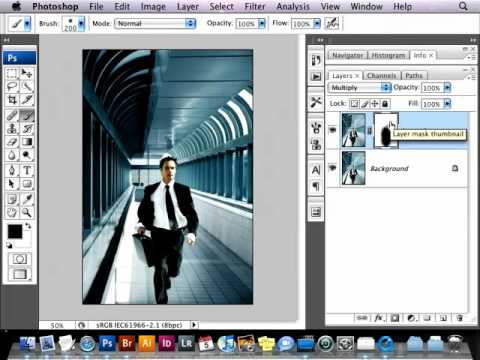Image resolution: width=480 pixels, height=360 pixels.
Task: Switch to the Channels tab
Action: 381,76
